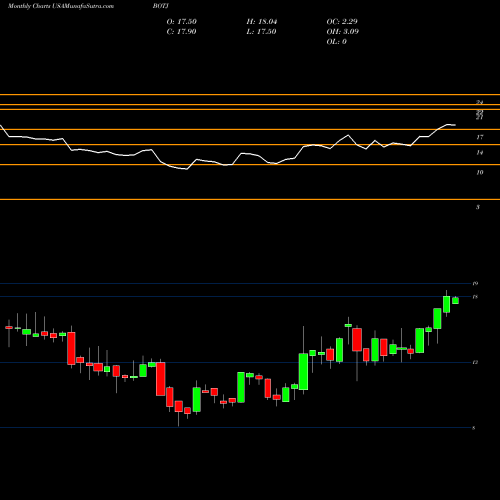Click the 'OH: 3.09' value
This screenshot has width=500, height=500.
pos(343,32)
